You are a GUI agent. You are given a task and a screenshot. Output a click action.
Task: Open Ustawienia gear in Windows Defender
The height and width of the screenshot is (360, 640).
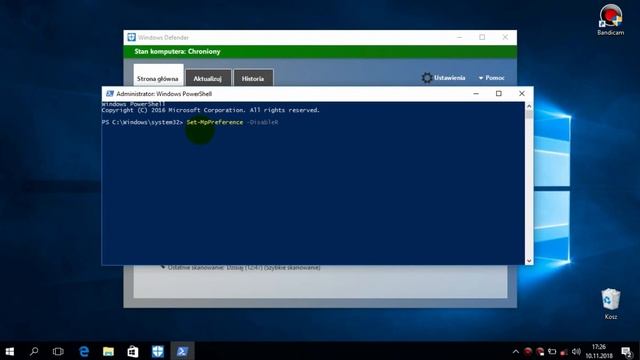[444, 78]
